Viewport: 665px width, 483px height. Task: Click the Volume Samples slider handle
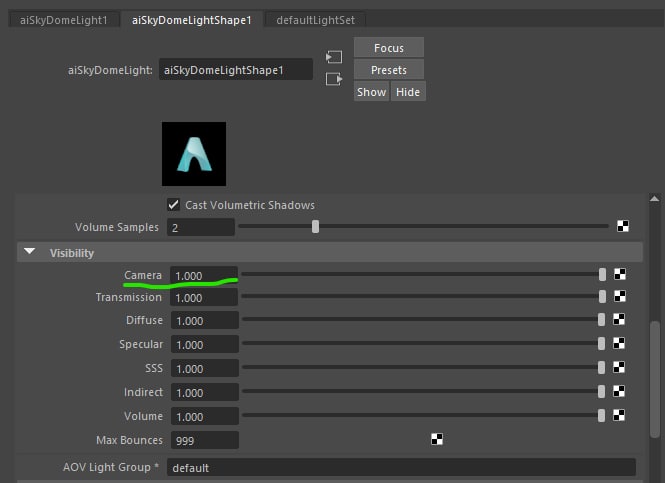[x=315, y=226]
